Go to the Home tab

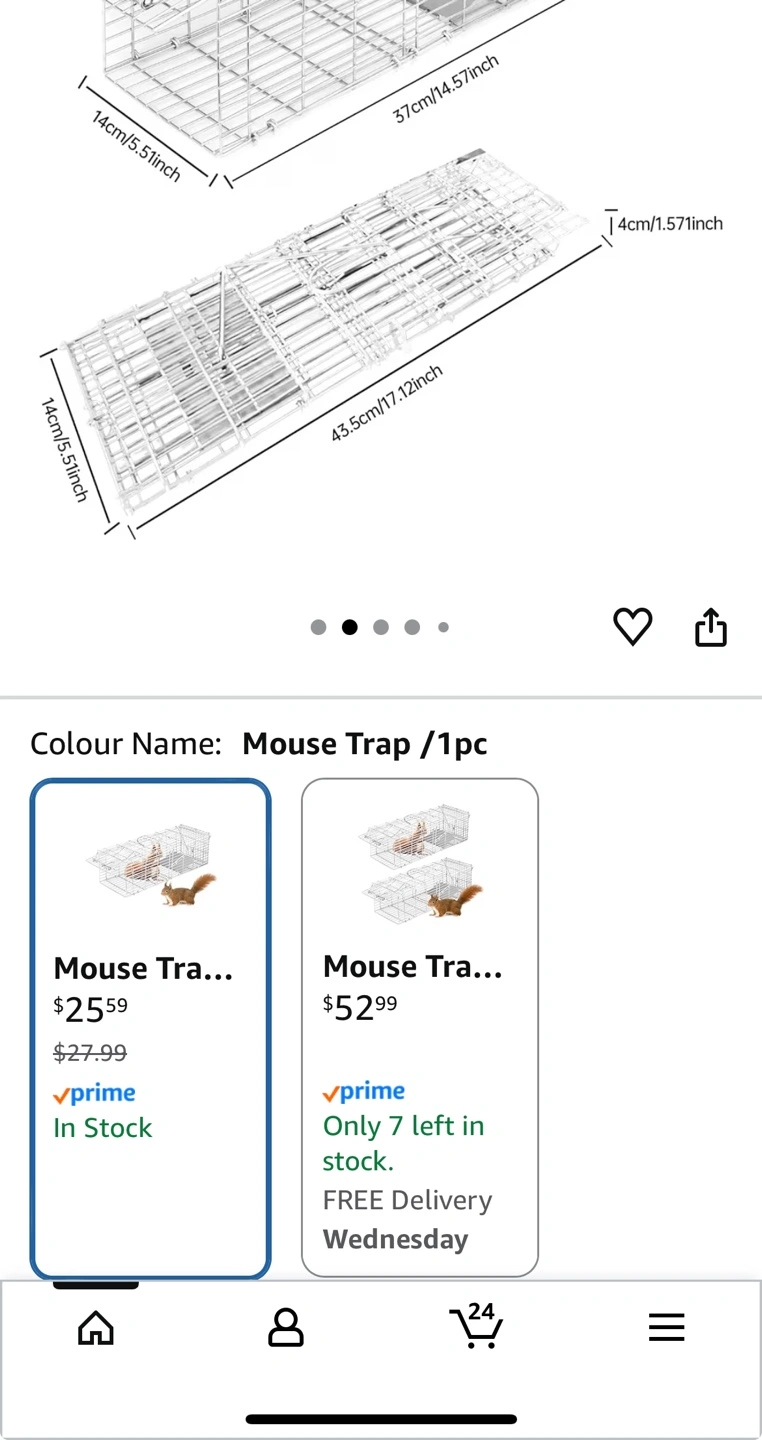tap(96, 1328)
